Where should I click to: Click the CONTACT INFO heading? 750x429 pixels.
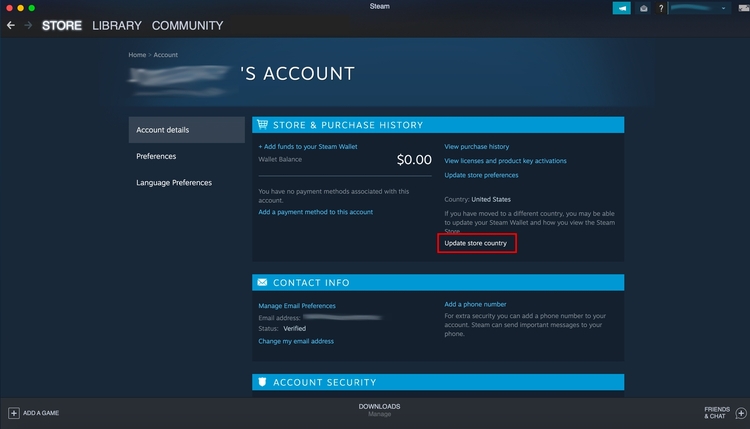click(311, 283)
